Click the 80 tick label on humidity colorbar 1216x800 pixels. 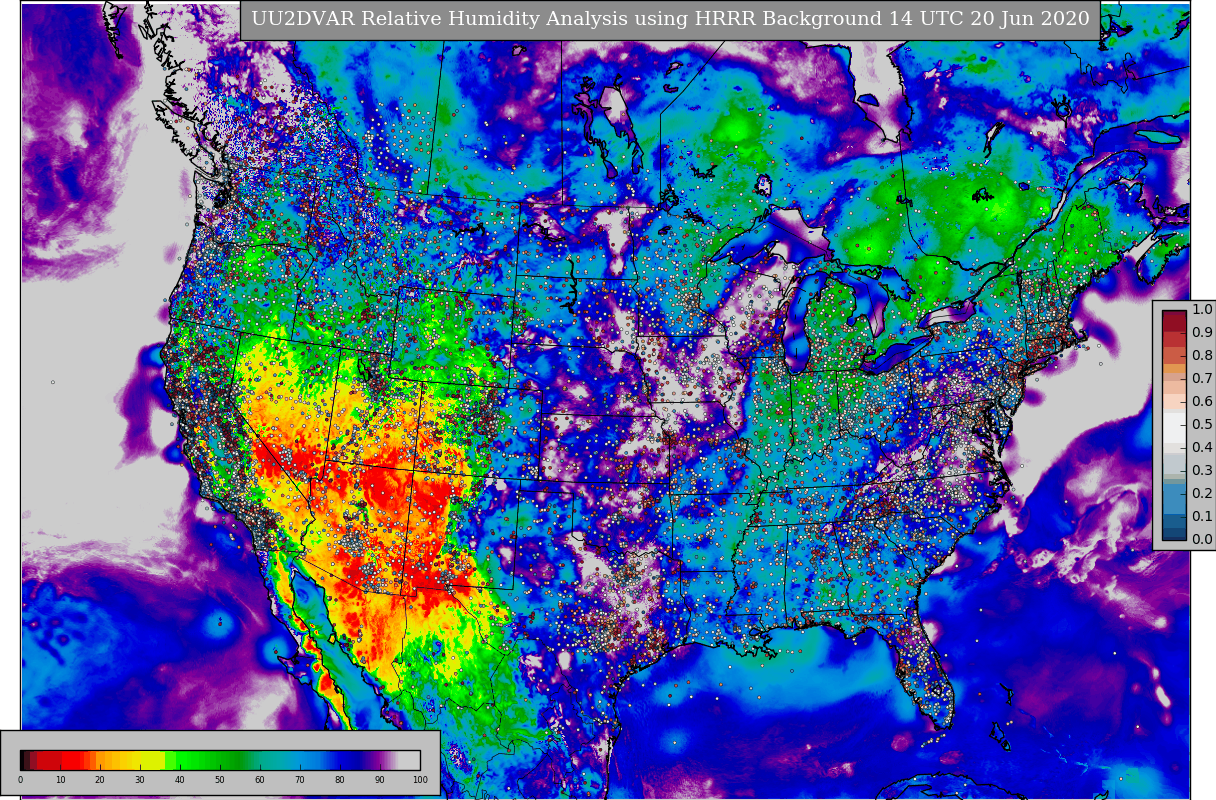[x=340, y=780]
